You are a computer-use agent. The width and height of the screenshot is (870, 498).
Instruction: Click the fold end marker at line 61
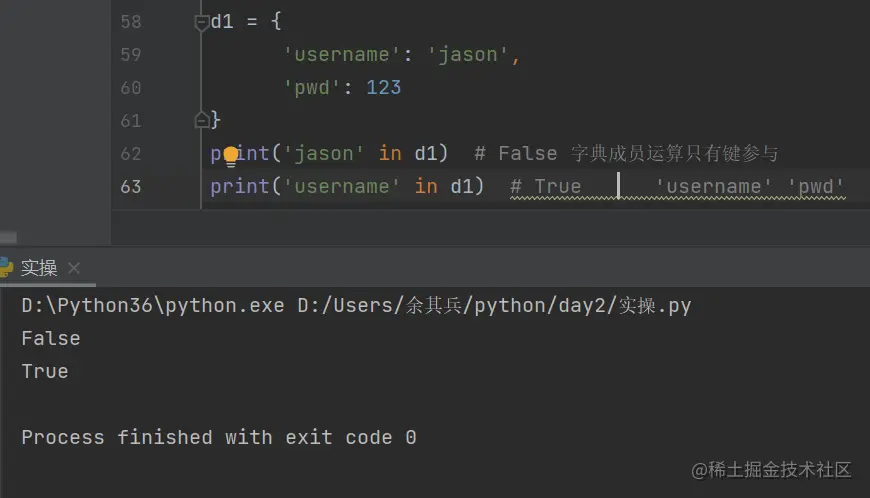[201, 120]
